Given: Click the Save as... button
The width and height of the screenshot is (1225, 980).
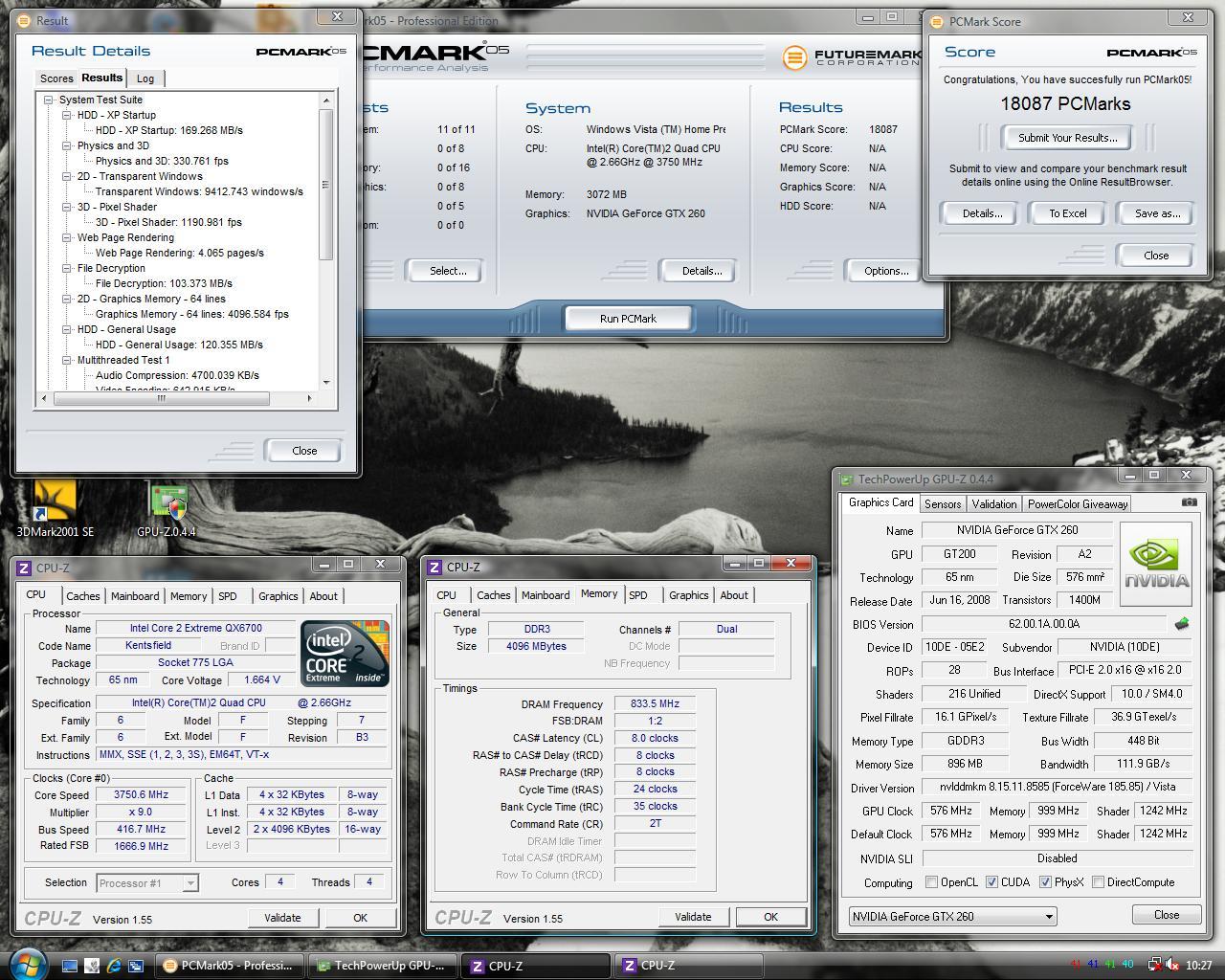Looking at the screenshot, I should 1157,213.
